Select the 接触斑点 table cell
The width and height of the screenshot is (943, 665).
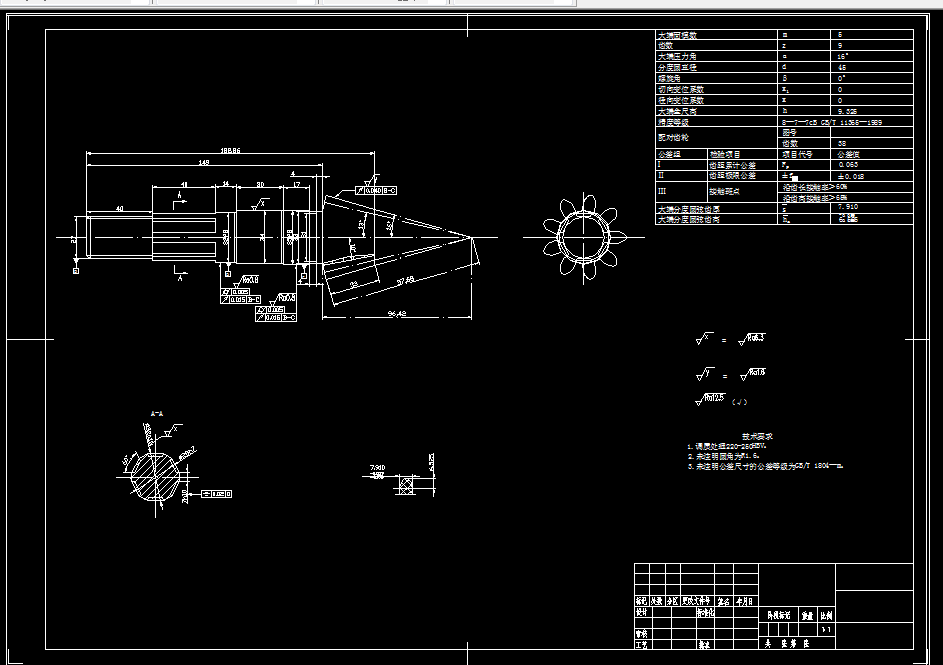(x=742, y=192)
